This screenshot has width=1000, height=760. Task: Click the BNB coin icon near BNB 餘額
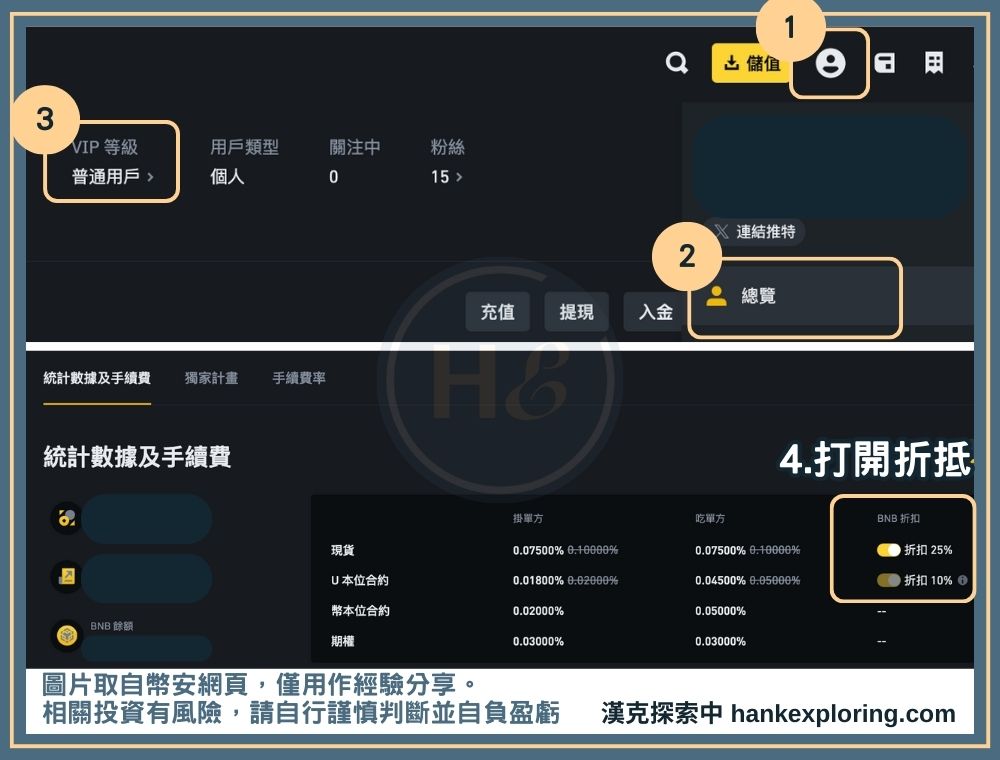tap(67, 635)
